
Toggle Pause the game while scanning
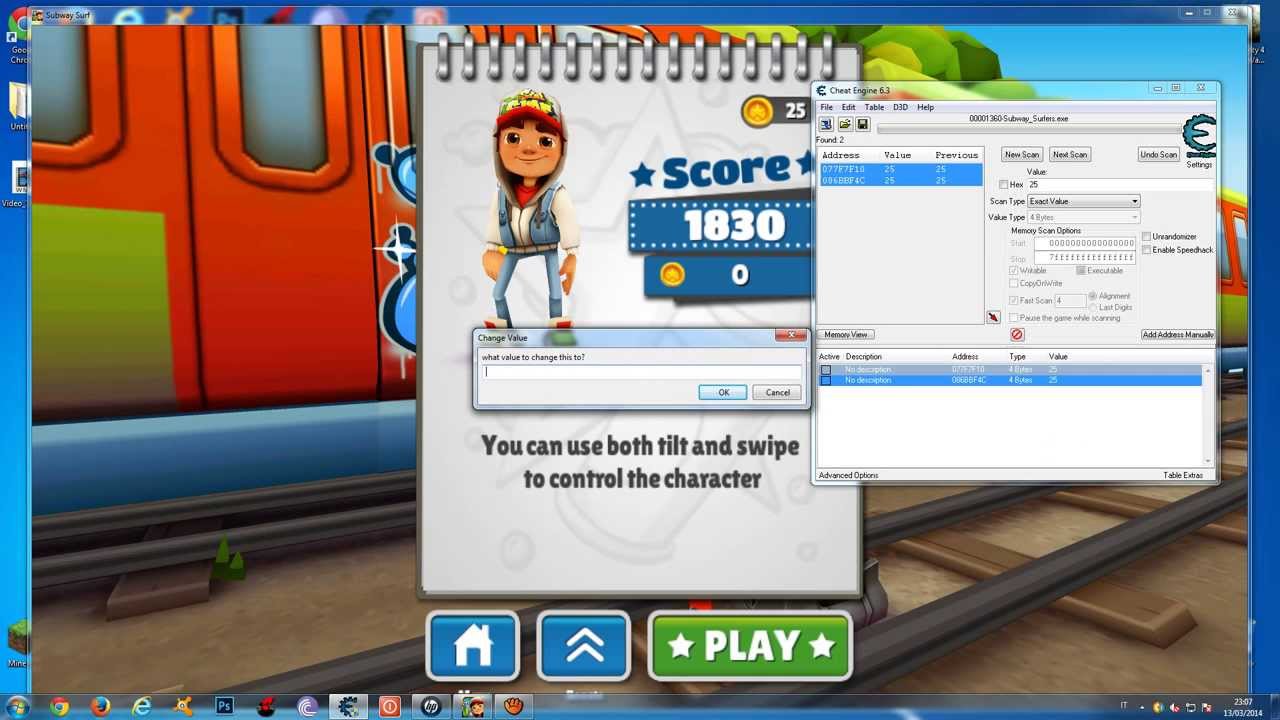1013,318
